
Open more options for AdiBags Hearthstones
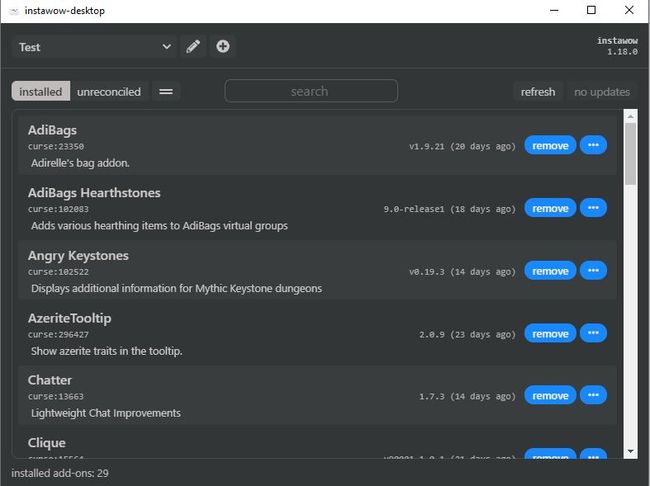pos(593,208)
